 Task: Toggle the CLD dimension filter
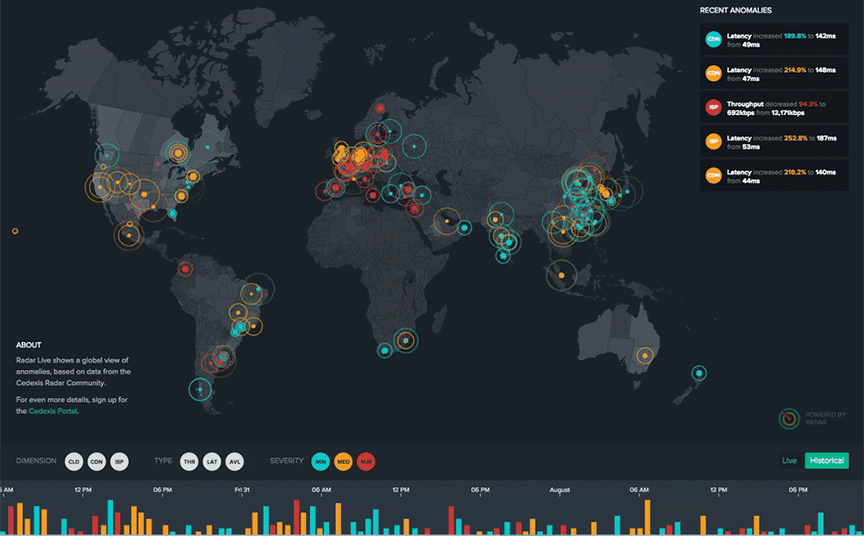point(74,462)
